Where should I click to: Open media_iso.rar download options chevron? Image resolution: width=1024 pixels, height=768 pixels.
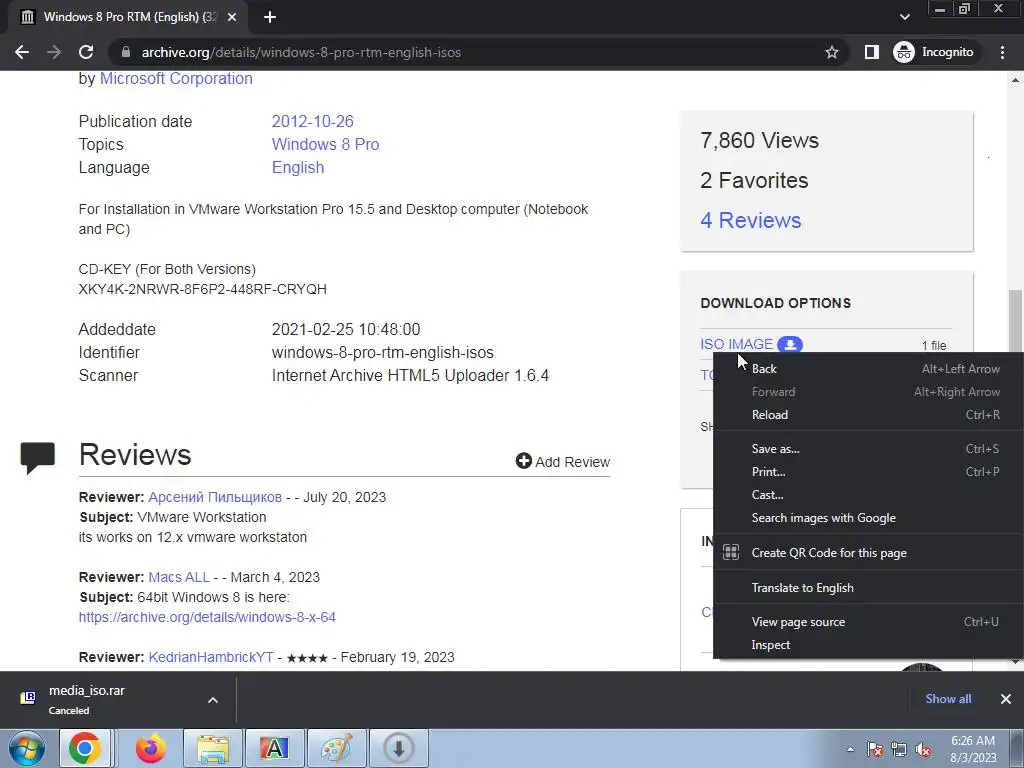pyautogui.click(x=213, y=700)
